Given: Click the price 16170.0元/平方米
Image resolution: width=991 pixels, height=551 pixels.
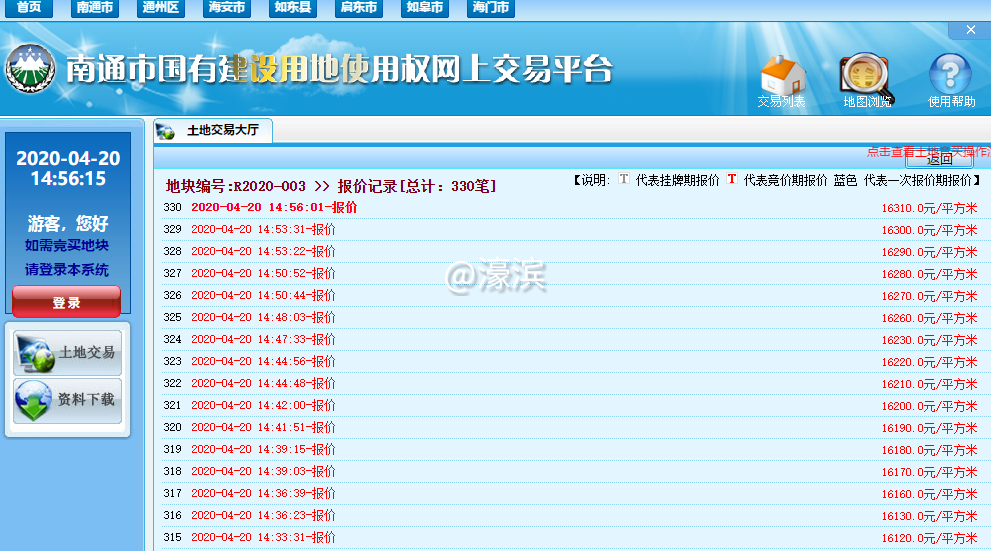Looking at the screenshot, I should [x=930, y=473].
